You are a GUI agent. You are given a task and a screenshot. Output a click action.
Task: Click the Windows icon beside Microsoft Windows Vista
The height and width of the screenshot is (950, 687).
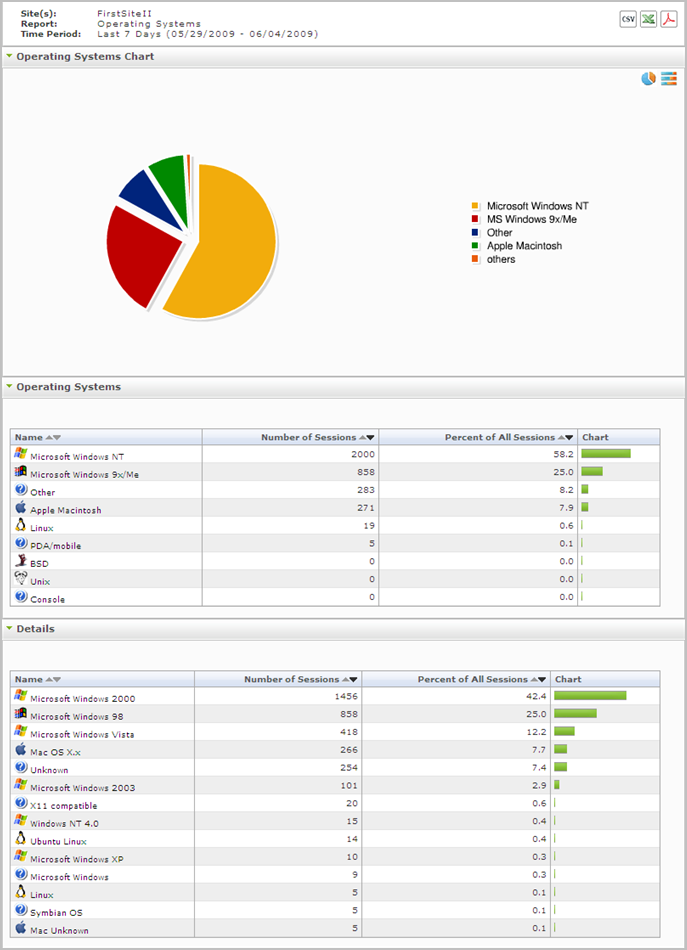(21, 731)
